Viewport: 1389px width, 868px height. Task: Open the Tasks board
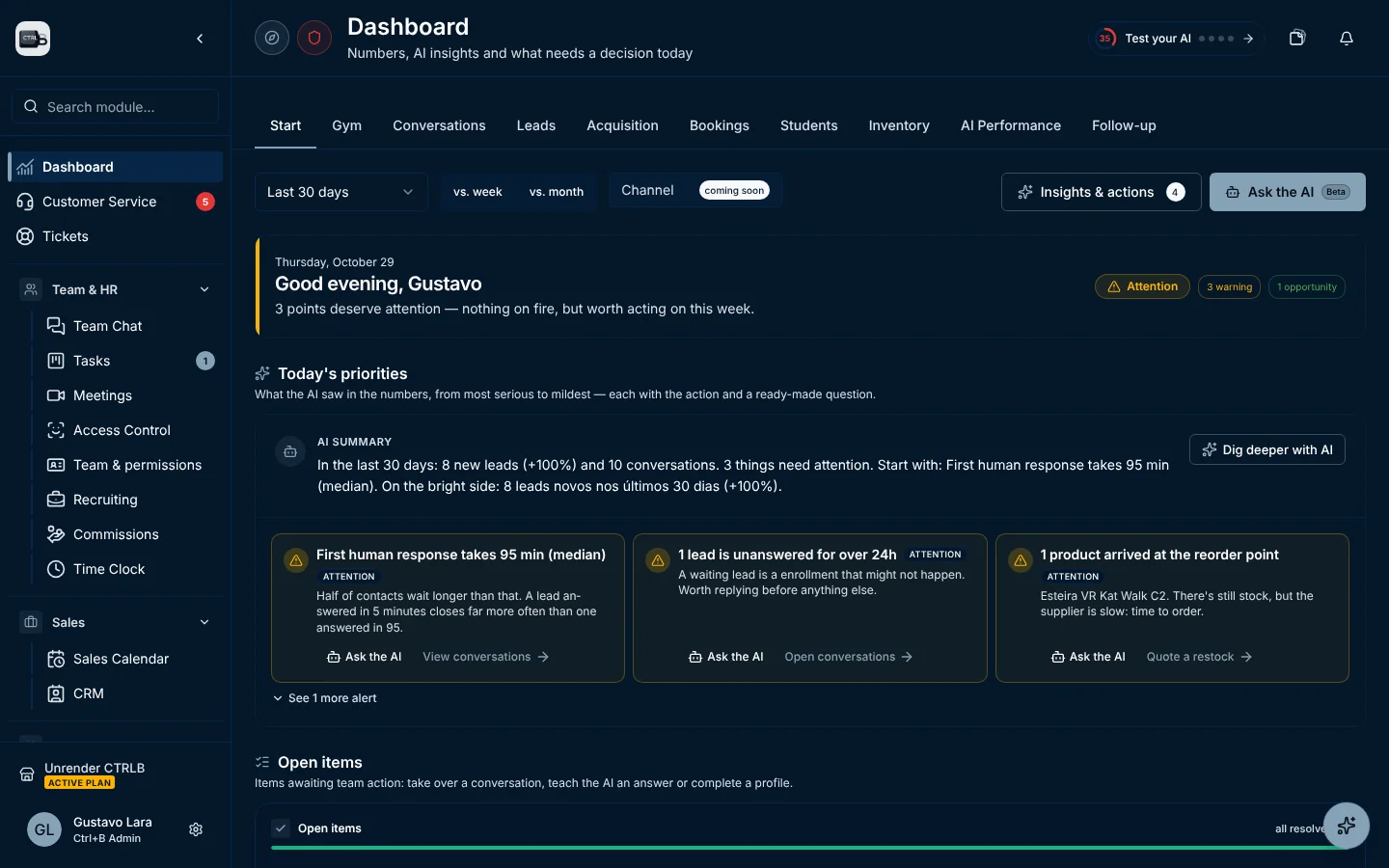pos(130,361)
